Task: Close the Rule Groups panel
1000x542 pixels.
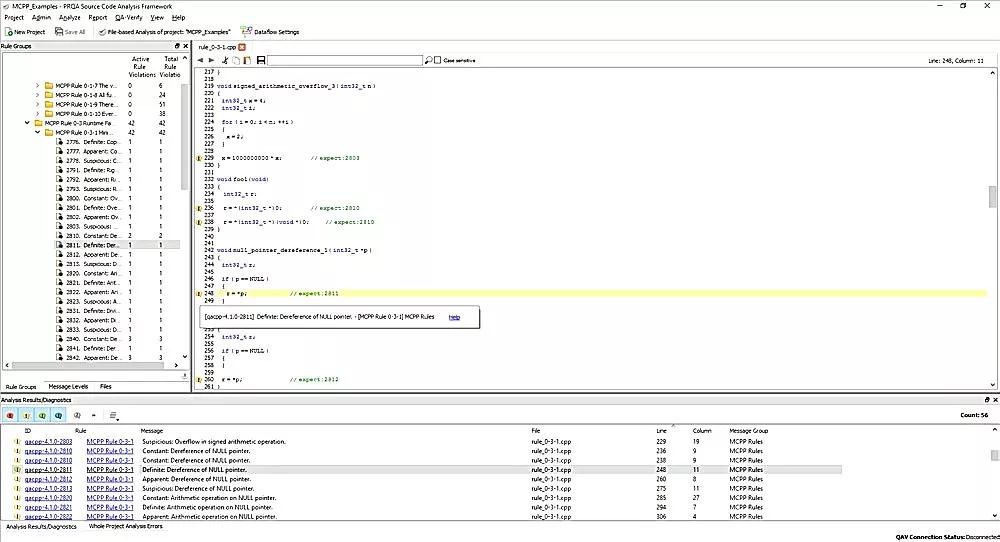Action: tap(186, 46)
